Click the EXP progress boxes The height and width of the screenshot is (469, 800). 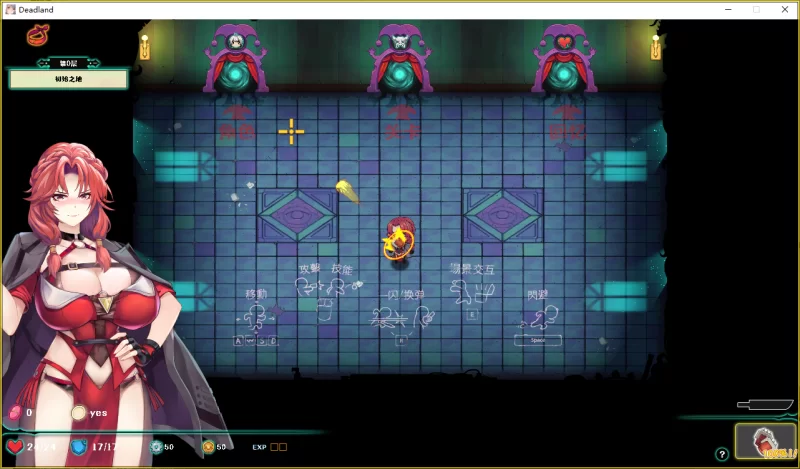point(279,447)
